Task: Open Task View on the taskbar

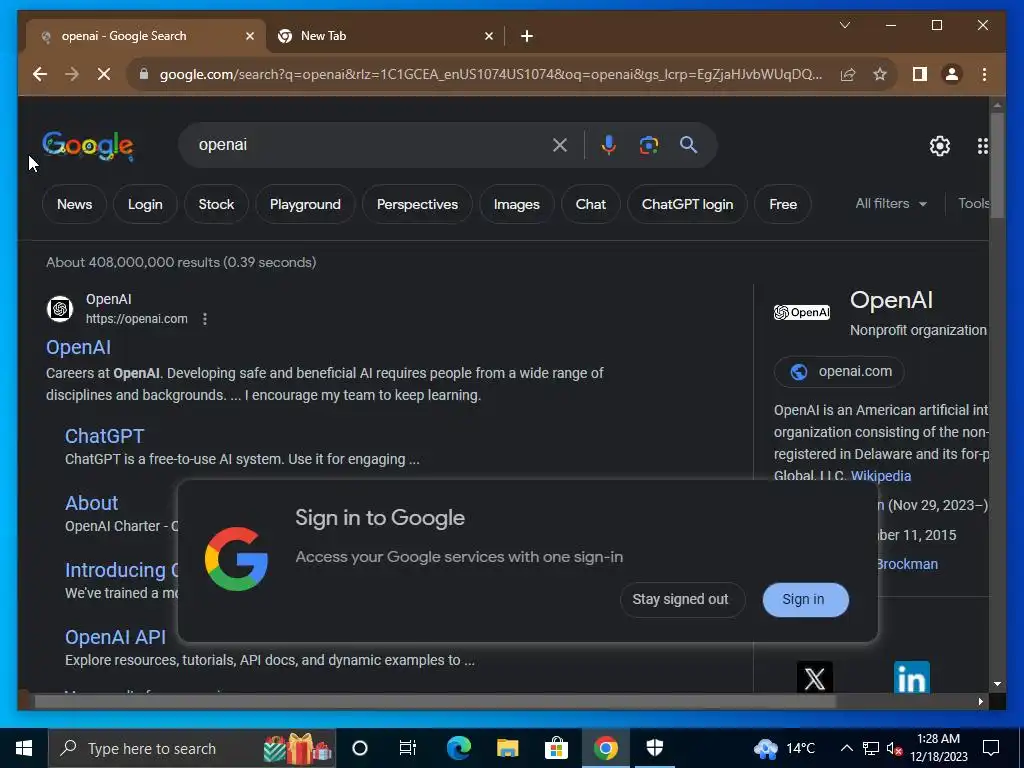Action: point(408,748)
